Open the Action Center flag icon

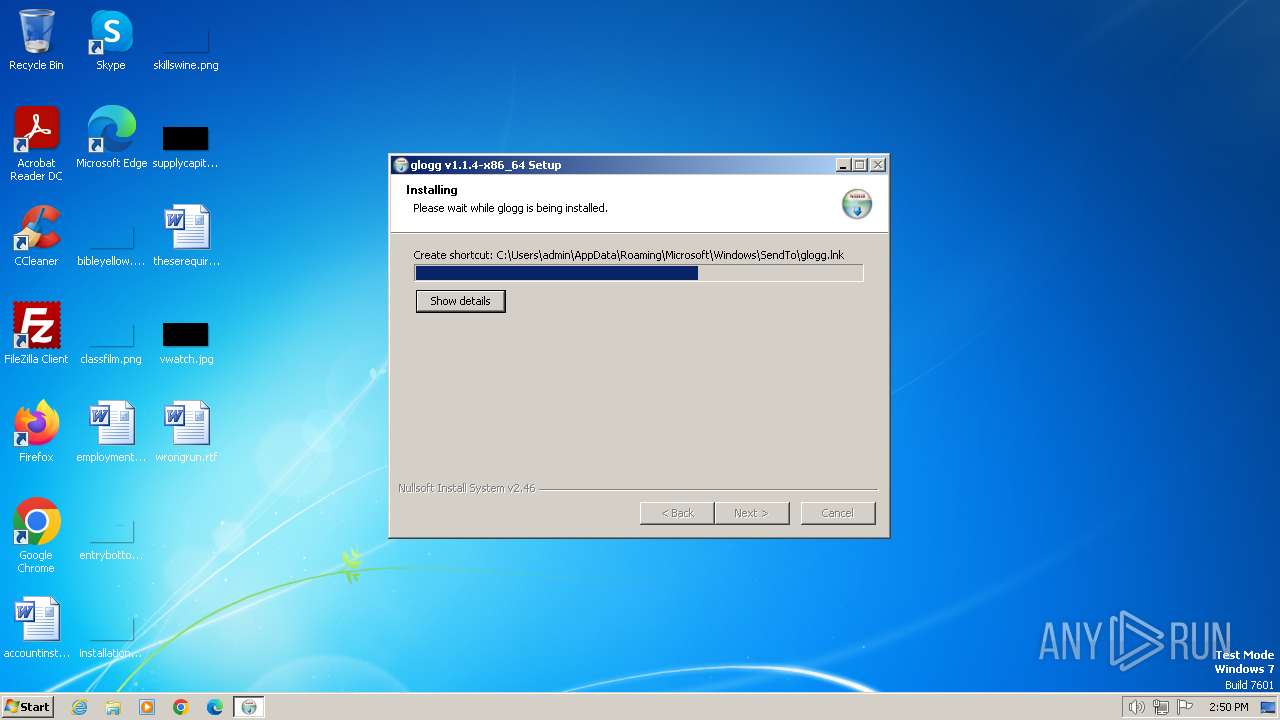[x=1185, y=707]
